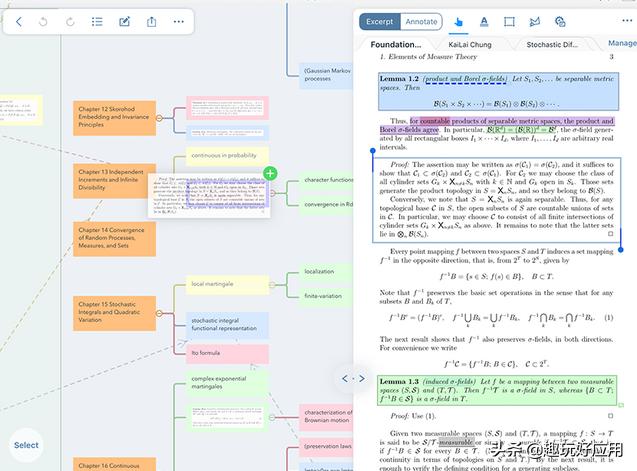Select the local martingale node

pyautogui.click(x=228, y=284)
